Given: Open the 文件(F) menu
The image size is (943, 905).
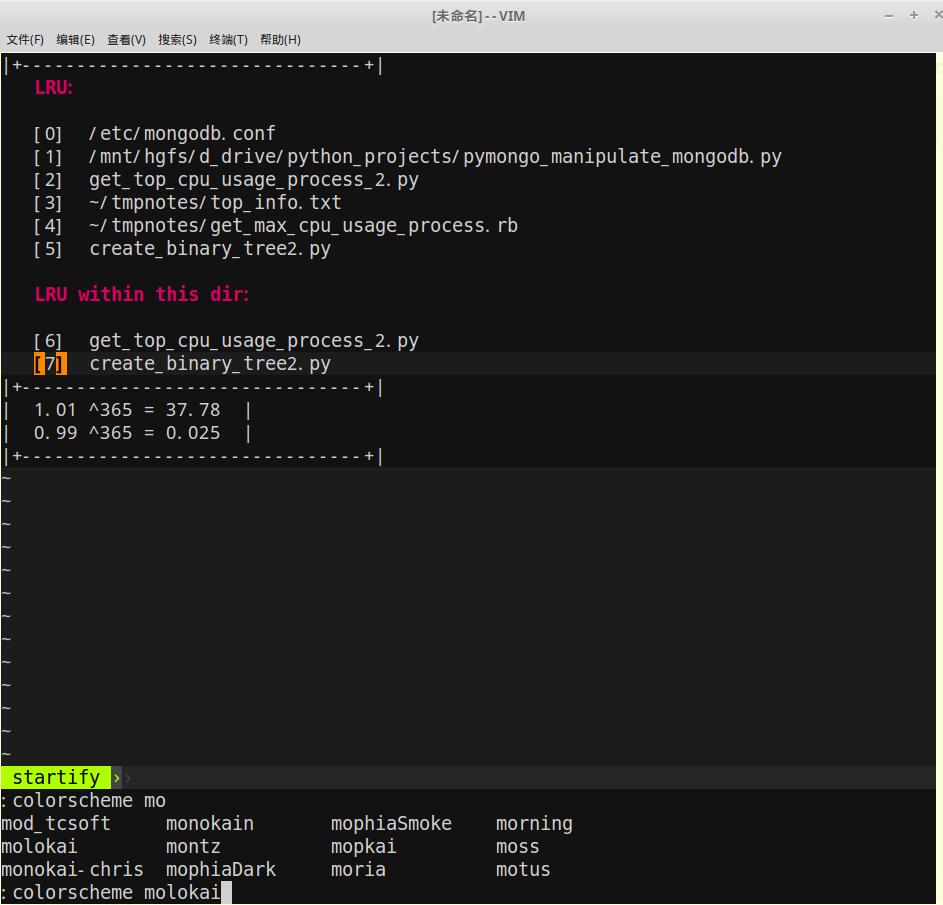Looking at the screenshot, I should (25, 40).
